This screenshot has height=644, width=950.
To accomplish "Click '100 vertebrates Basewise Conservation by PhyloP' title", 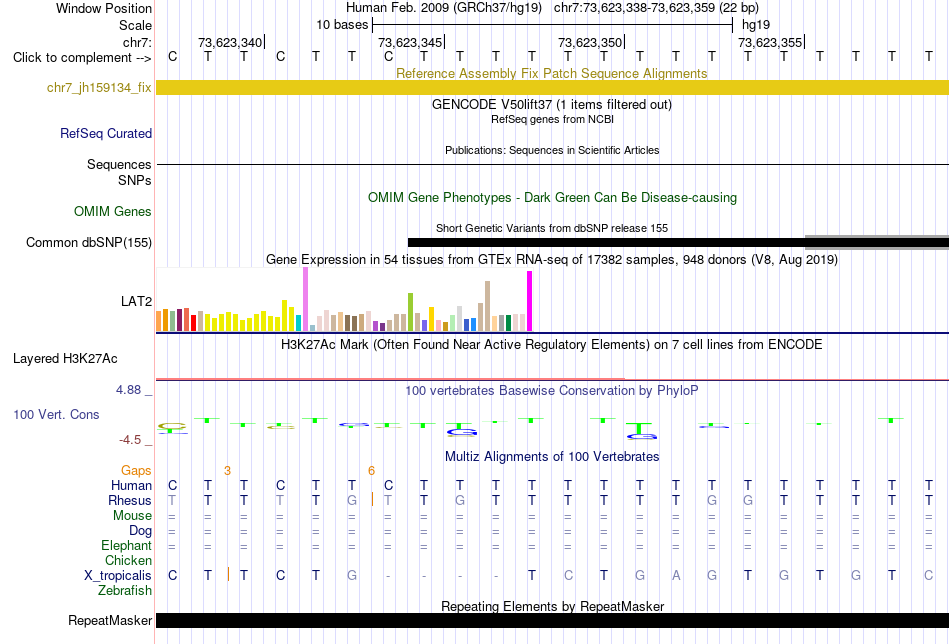I will (552, 391).
